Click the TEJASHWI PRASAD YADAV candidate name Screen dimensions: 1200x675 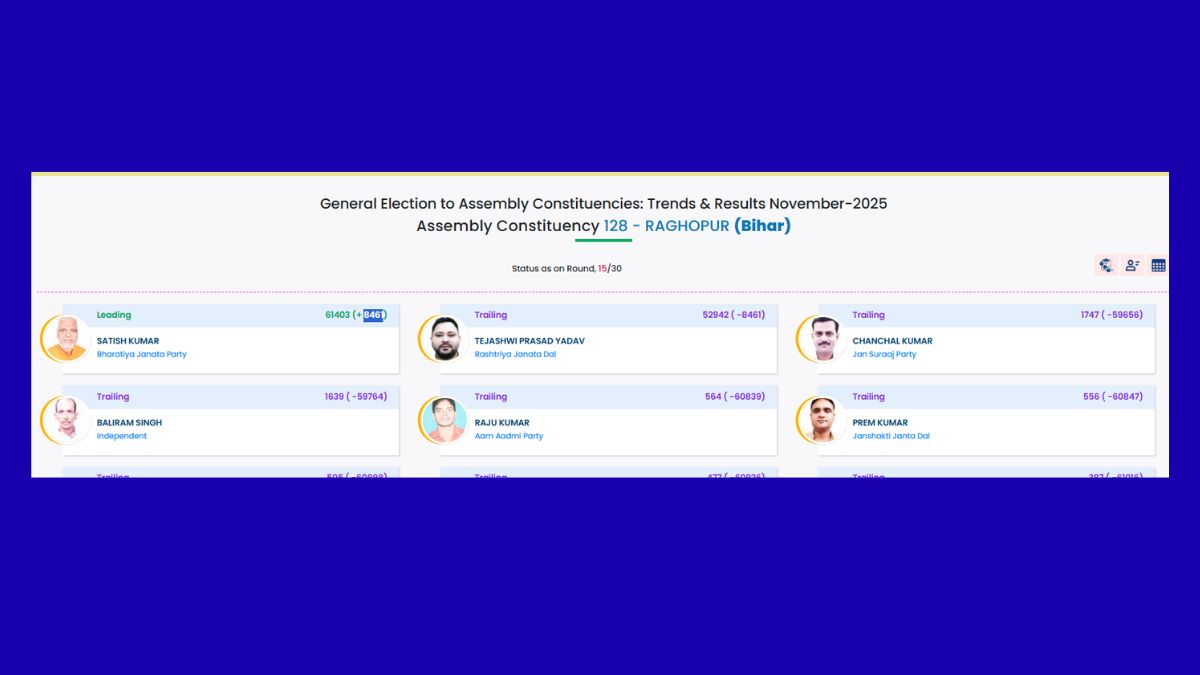coord(529,341)
